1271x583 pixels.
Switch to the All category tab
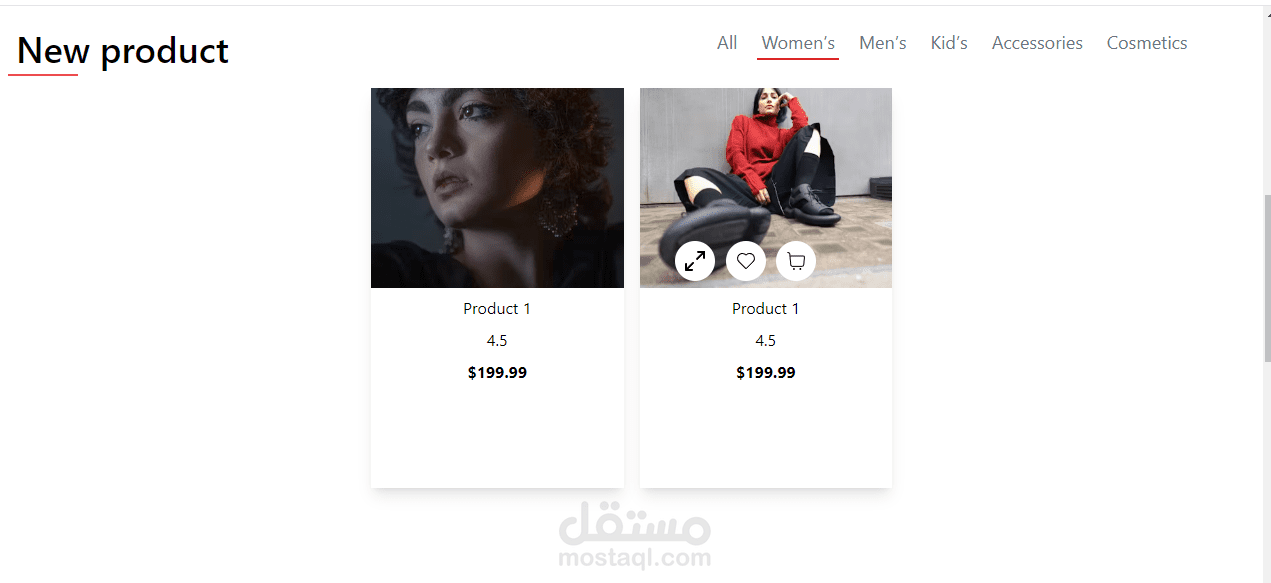click(727, 43)
